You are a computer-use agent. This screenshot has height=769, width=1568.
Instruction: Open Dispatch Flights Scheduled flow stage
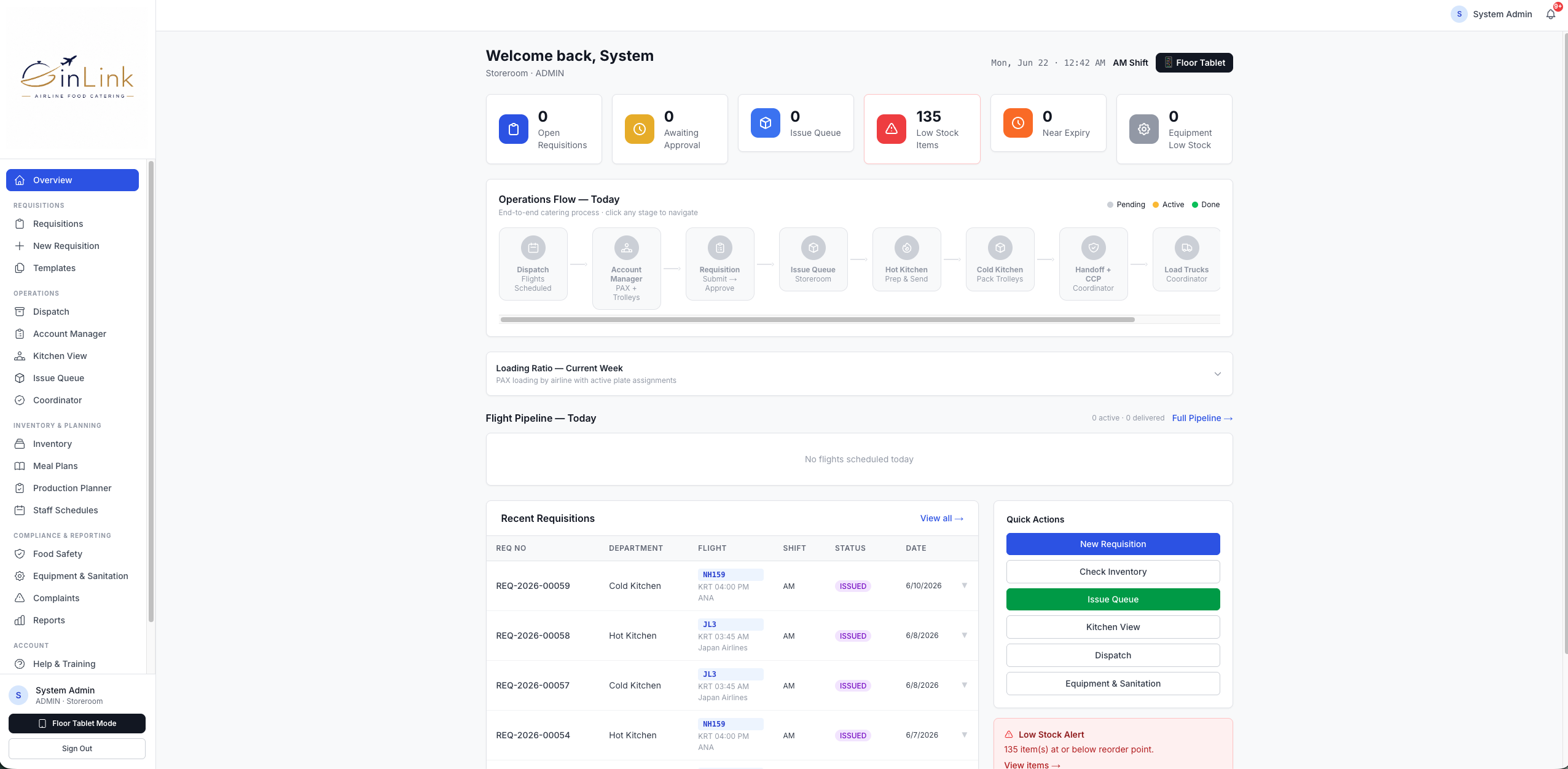coord(533,264)
